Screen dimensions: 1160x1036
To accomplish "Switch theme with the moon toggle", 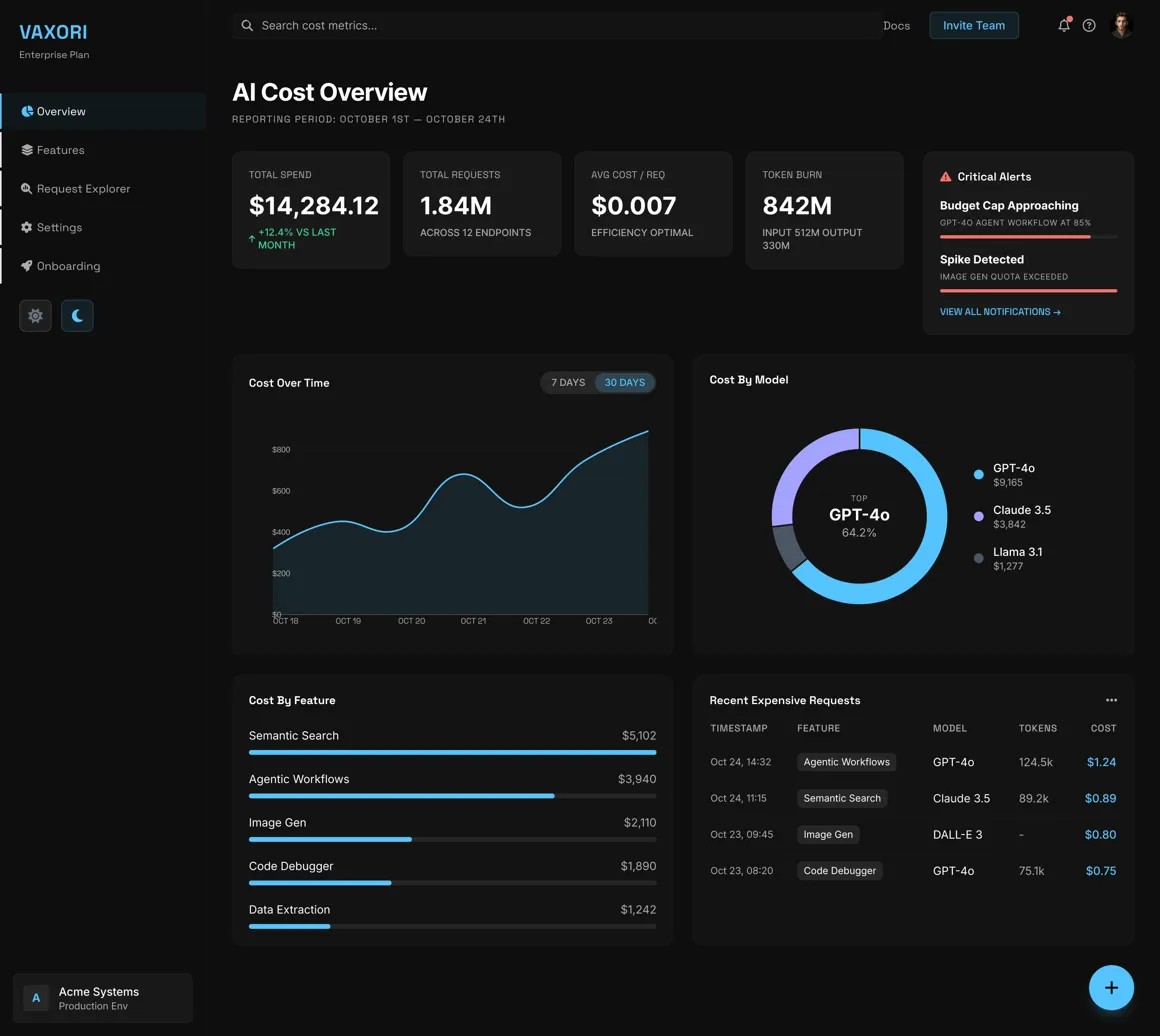I will [x=77, y=315].
